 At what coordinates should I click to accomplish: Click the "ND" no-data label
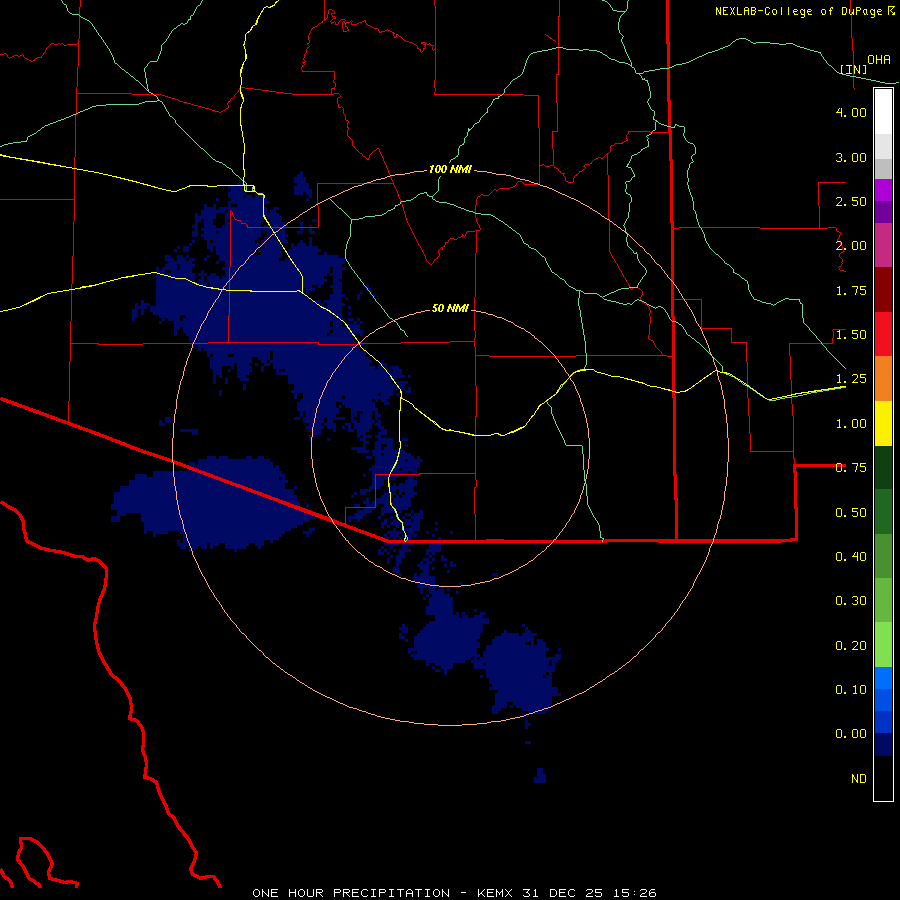(859, 779)
